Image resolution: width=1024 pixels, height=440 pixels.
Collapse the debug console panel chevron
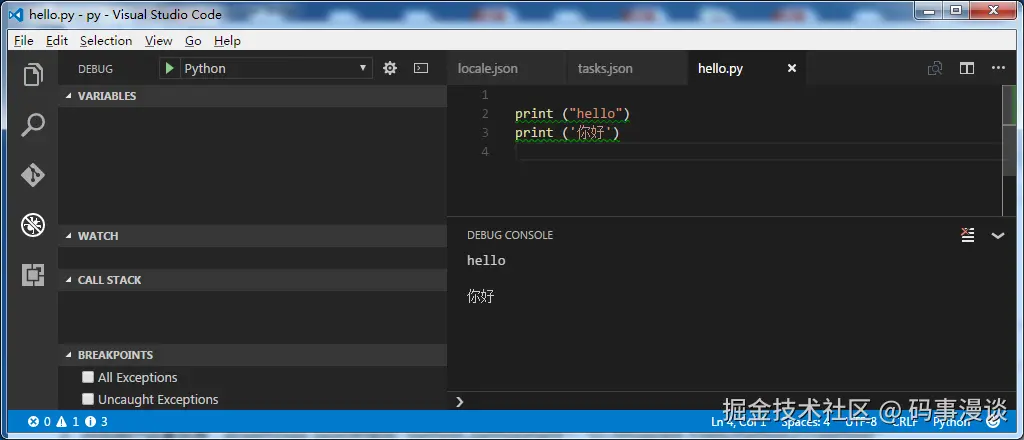pos(998,236)
